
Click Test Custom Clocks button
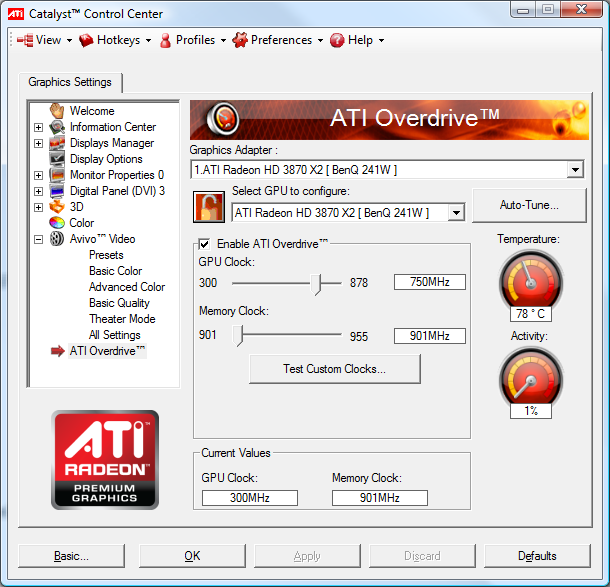(335, 369)
